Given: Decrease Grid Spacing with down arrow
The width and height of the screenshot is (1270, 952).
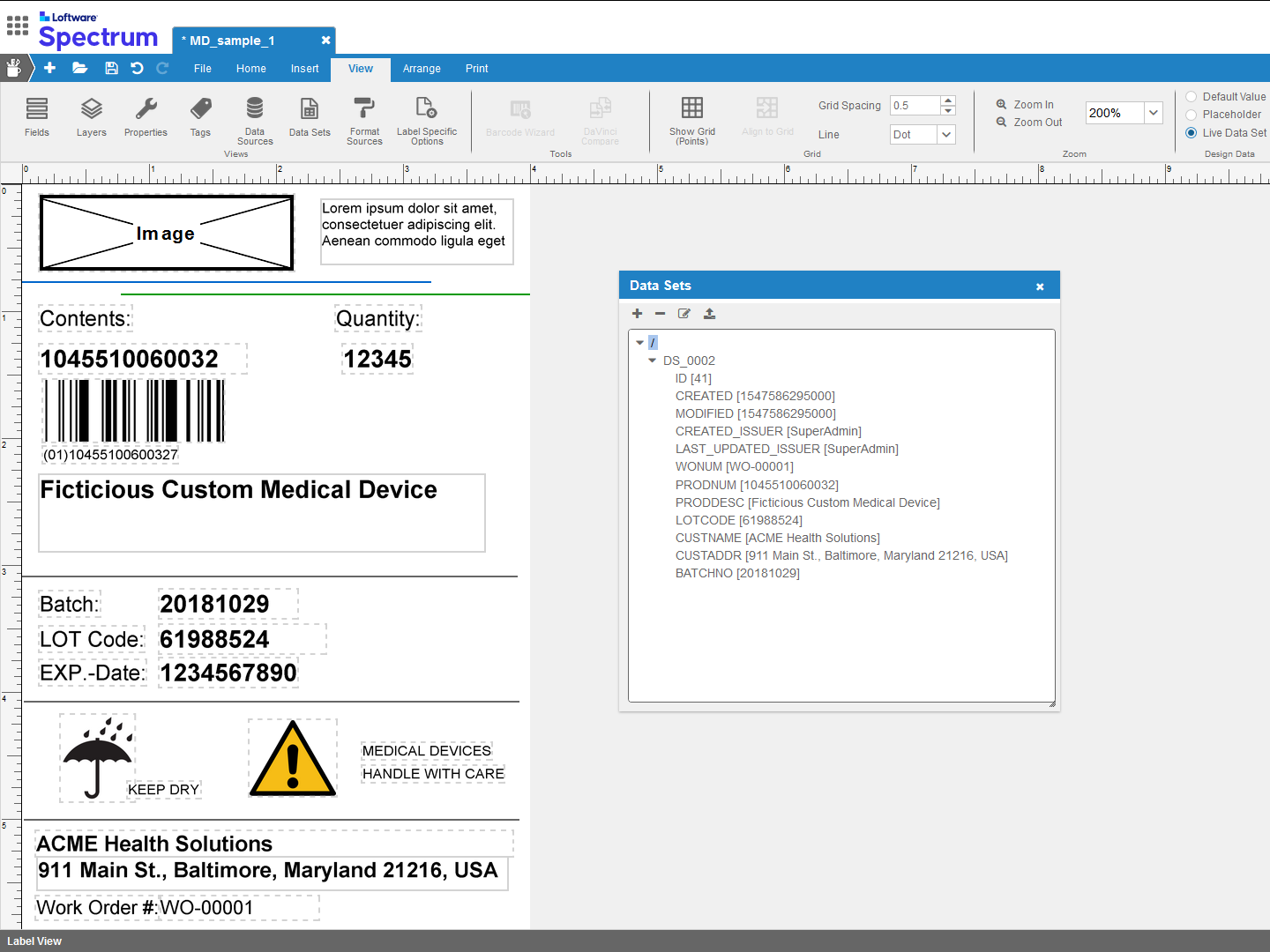Looking at the screenshot, I should click(x=948, y=110).
